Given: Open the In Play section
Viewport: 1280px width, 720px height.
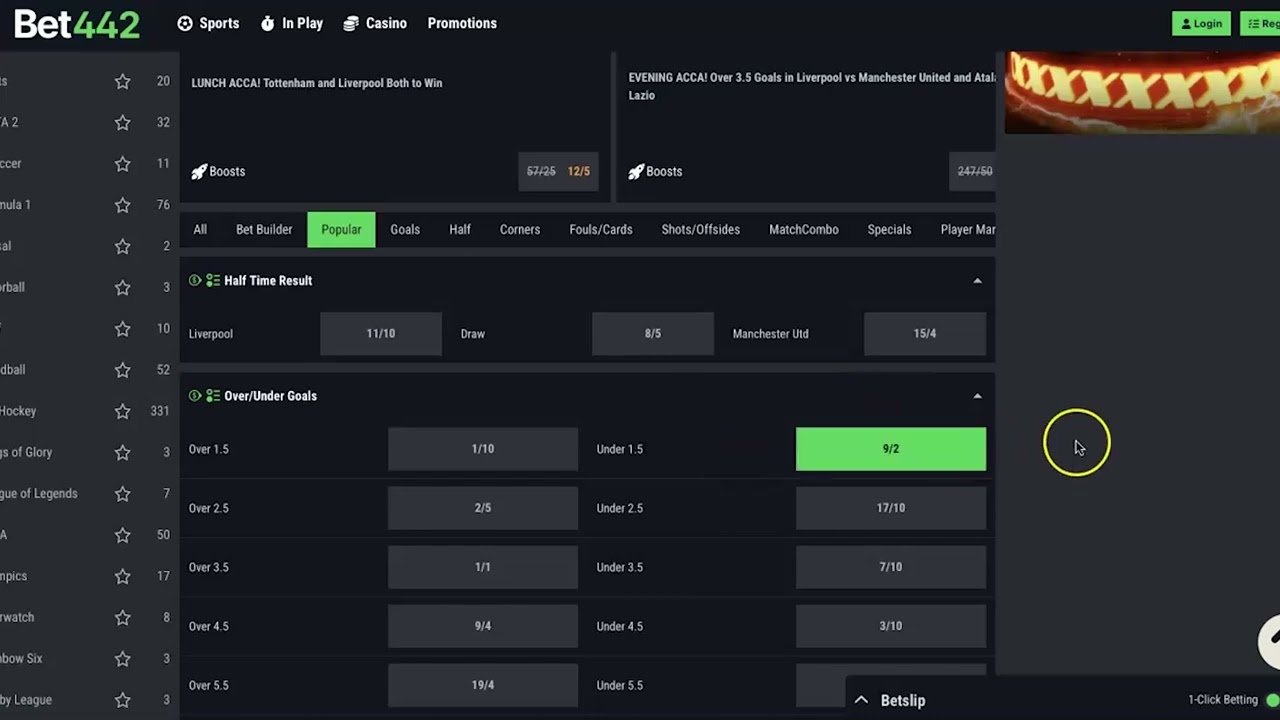Looking at the screenshot, I should pos(292,23).
